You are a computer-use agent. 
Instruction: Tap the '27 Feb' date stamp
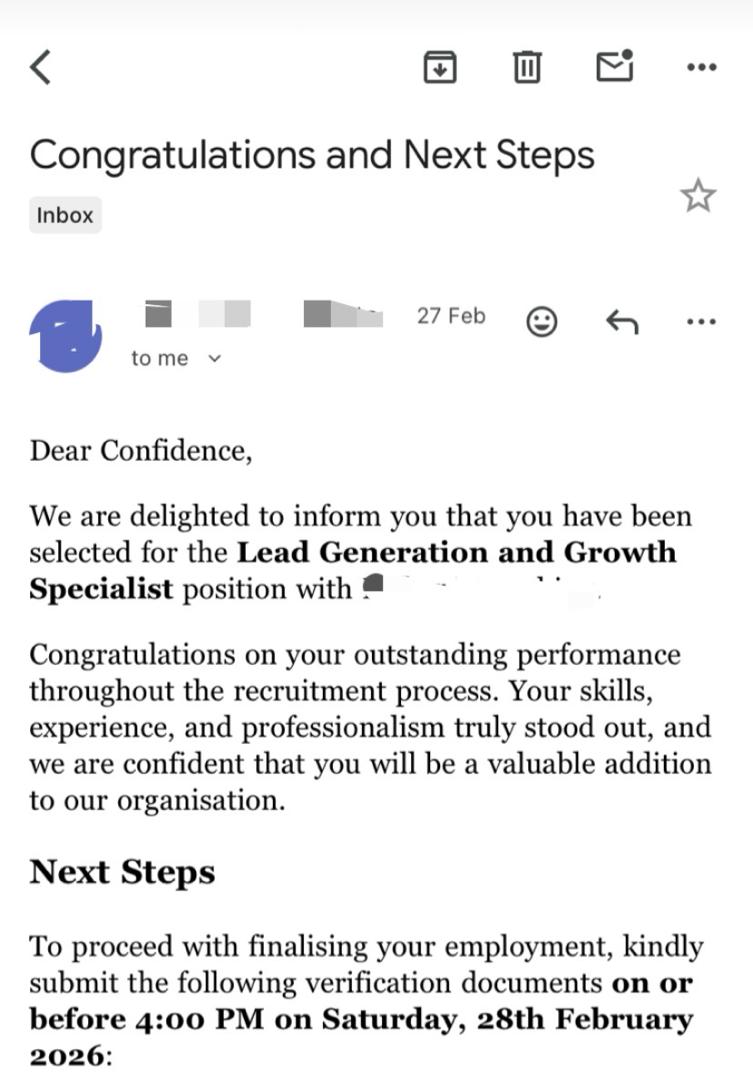click(451, 316)
